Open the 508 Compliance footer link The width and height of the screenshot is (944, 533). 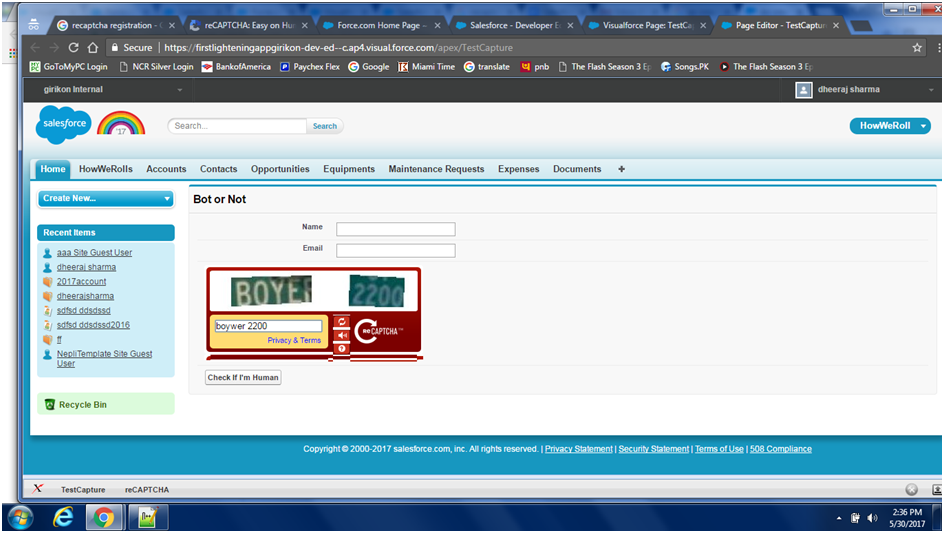point(780,449)
